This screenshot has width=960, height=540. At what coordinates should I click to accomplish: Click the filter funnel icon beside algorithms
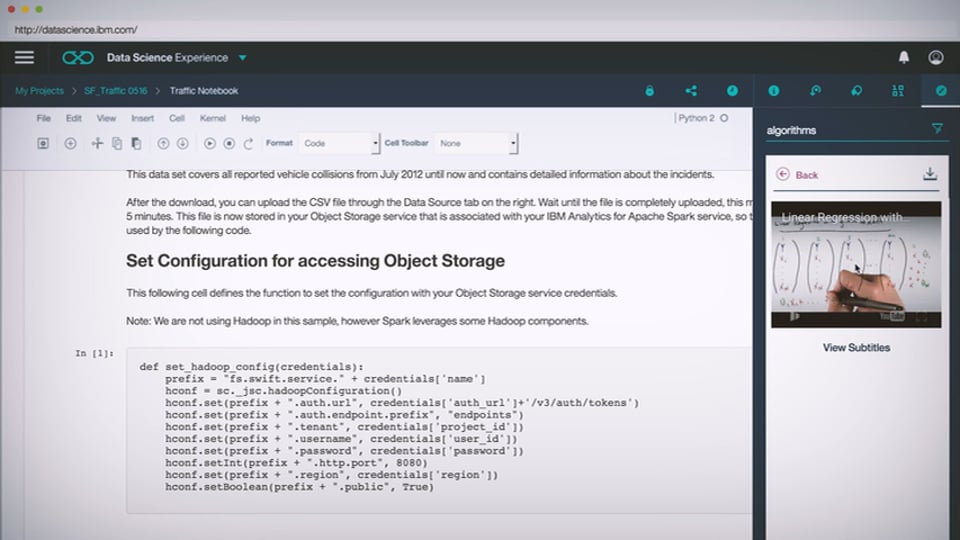click(x=937, y=129)
